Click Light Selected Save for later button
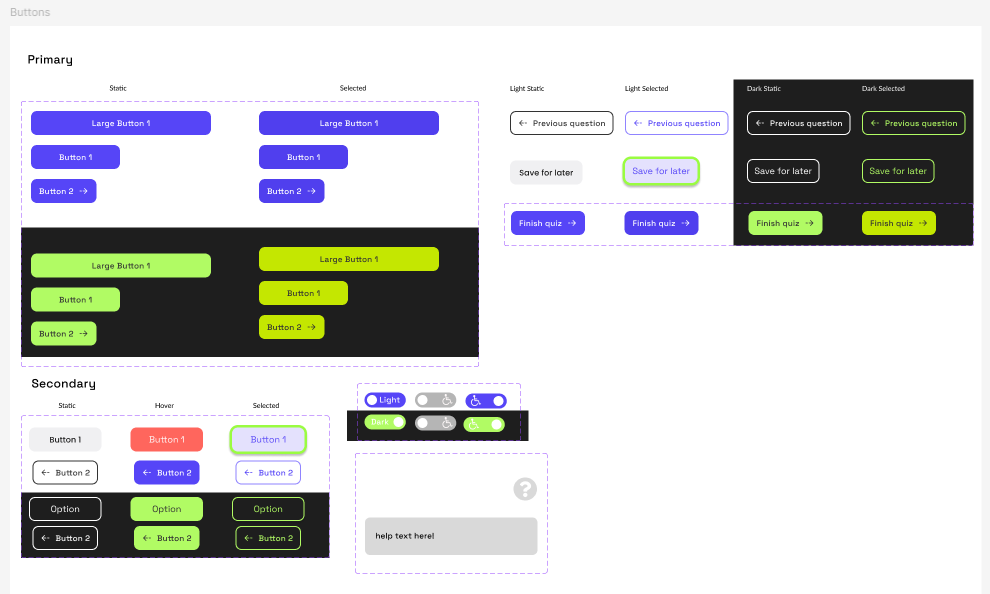Screen dimensions: 990x594 point(661,171)
